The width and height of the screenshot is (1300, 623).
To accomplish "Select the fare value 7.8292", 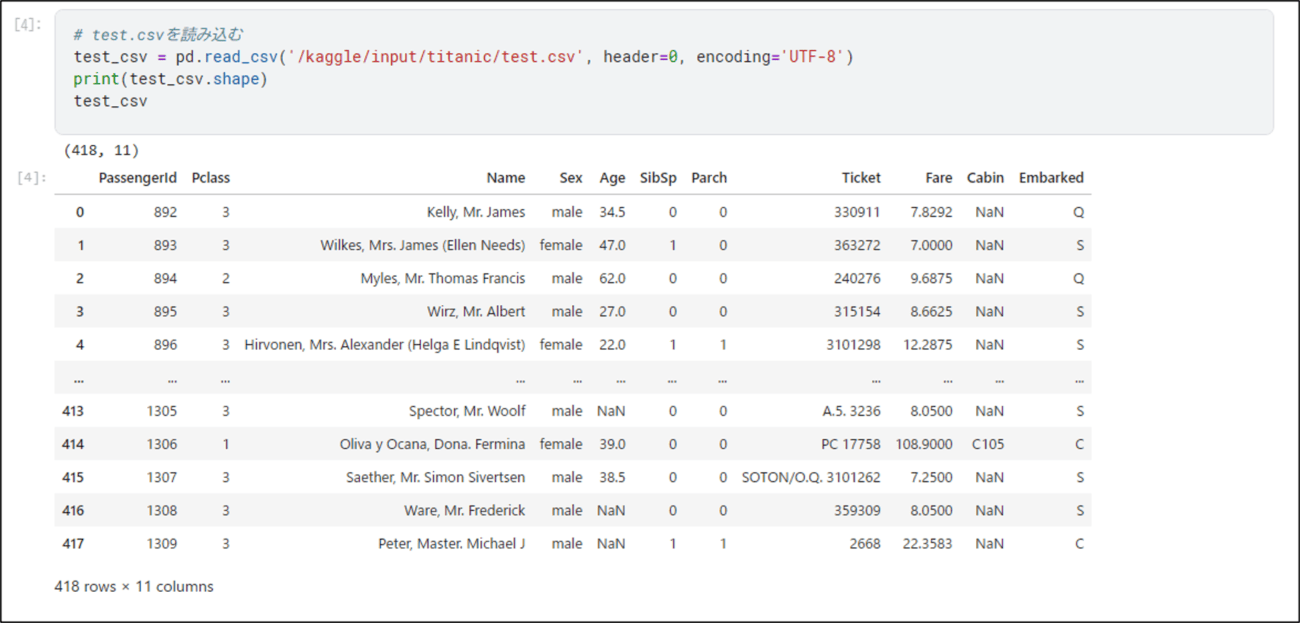I will [932, 212].
